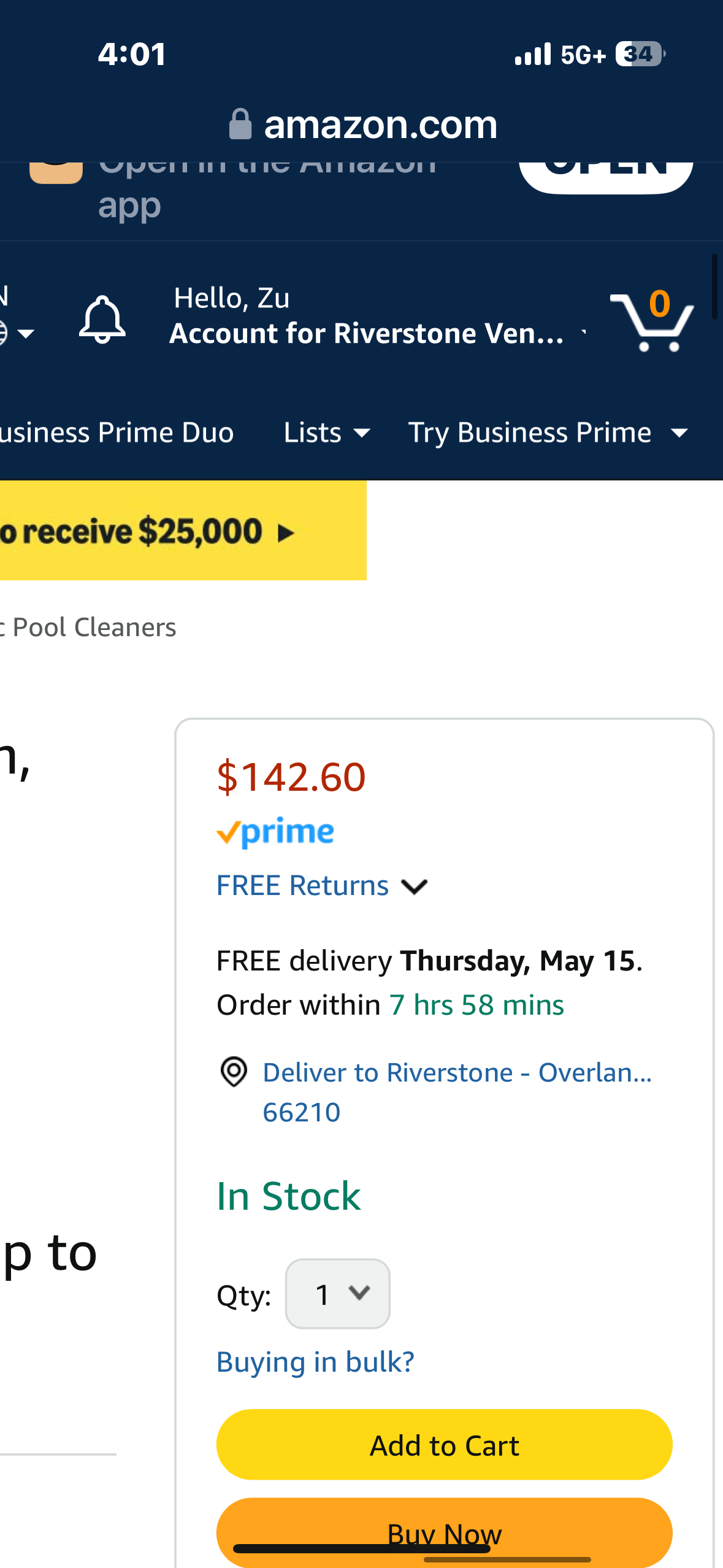
Task: Expand the Lists dropdown menu
Action: point(327,432)
